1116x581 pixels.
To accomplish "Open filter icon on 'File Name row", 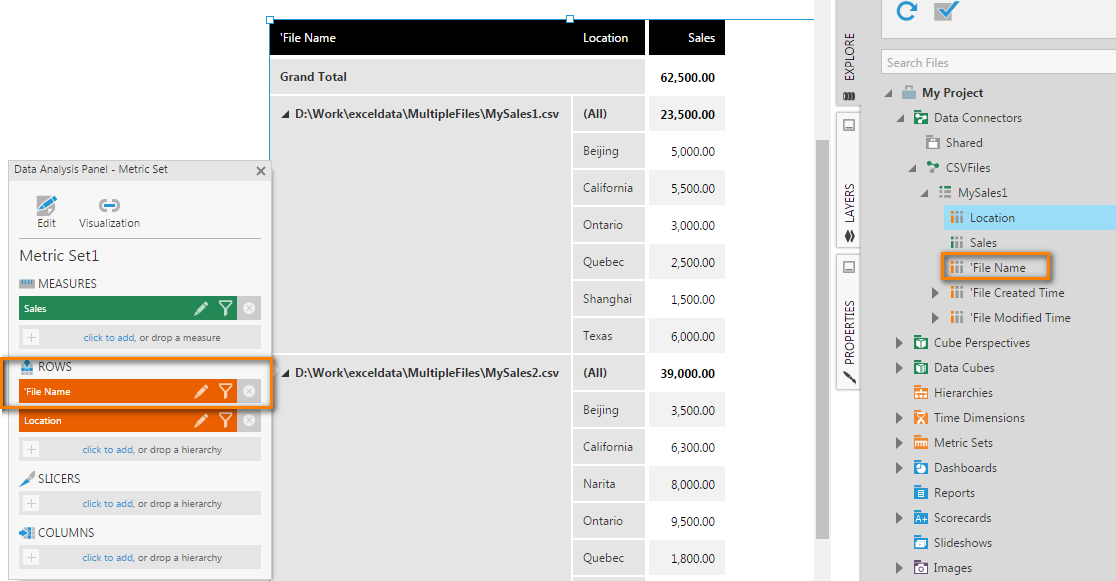I will pos(226,392).
